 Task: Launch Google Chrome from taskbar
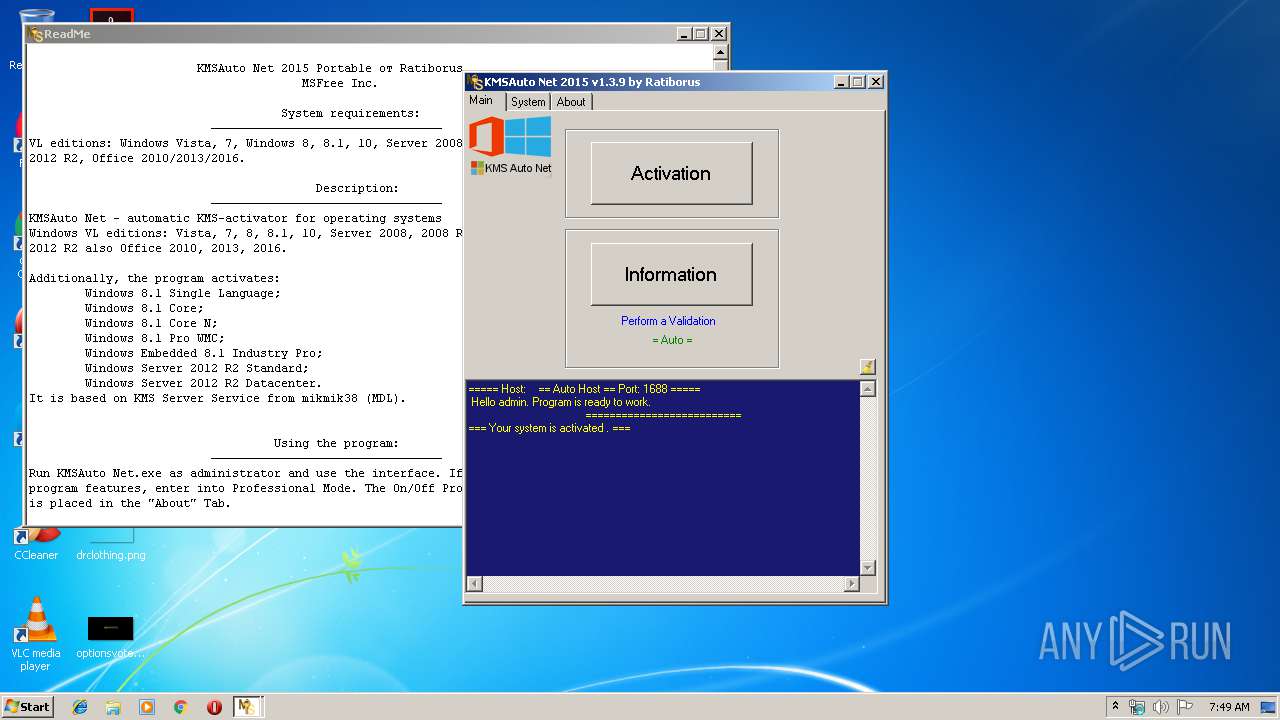coord(181,707)
